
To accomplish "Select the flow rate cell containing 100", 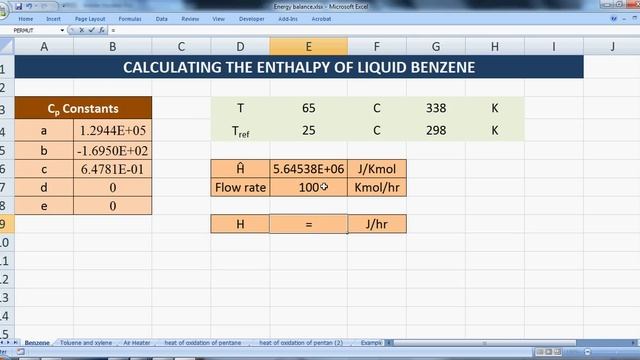I will point(309,187).
